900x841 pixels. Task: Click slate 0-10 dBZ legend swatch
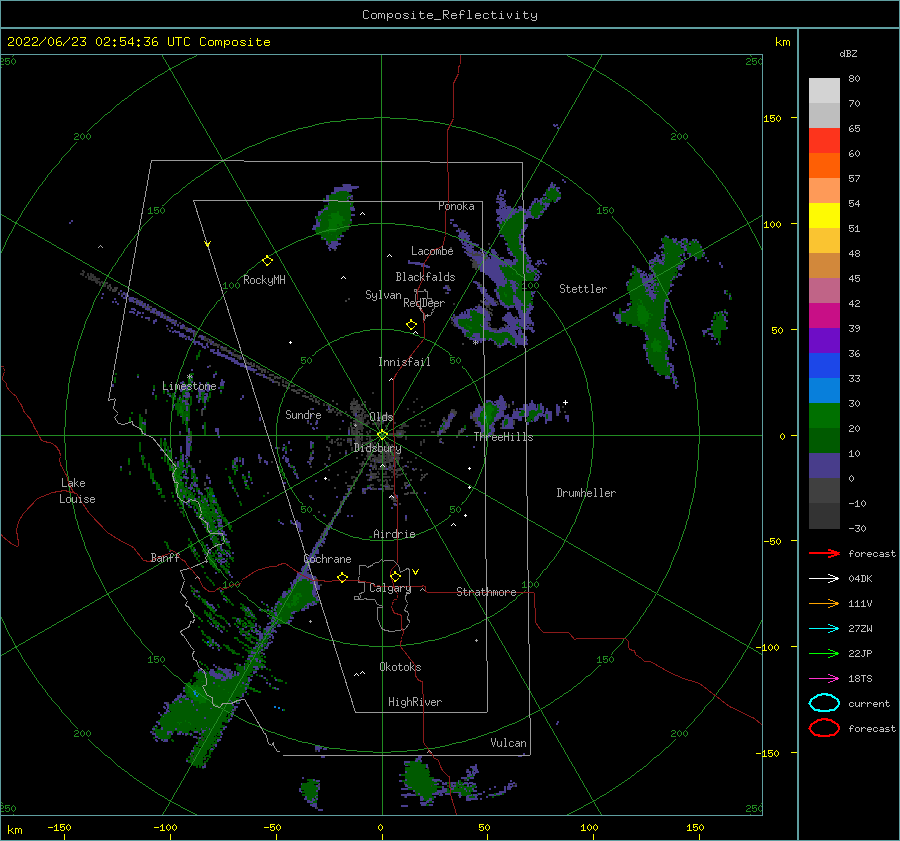coord(824,466)
